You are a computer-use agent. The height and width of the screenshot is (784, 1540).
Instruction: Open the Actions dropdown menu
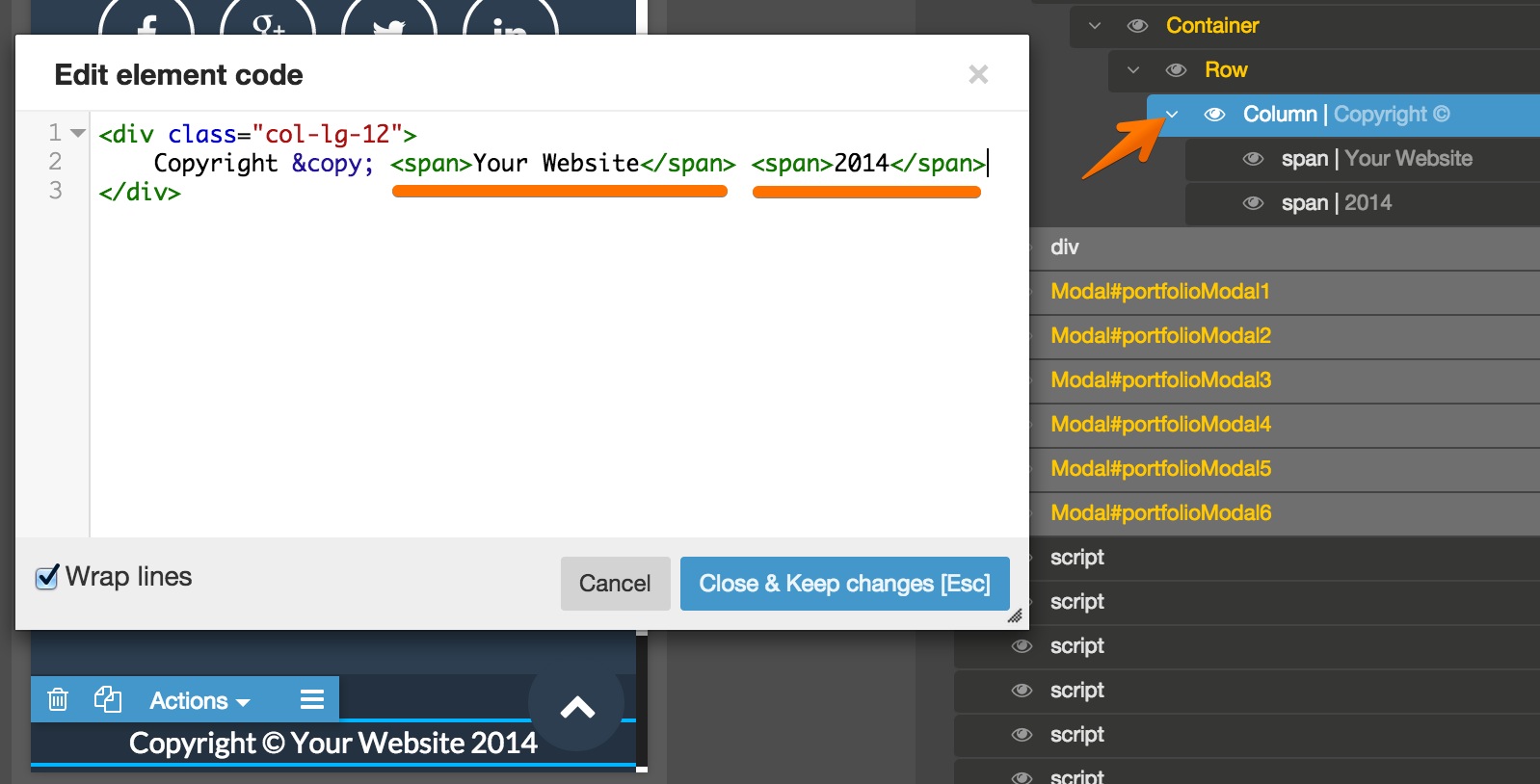coord(199,700)
